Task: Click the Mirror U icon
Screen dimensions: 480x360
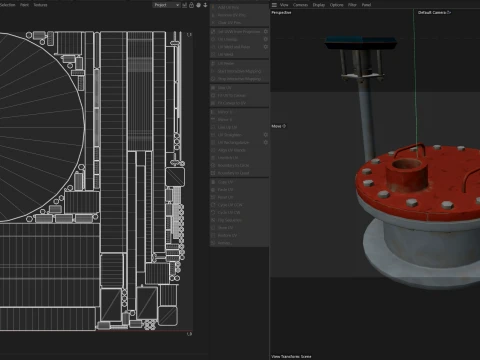Action: [x=213, y=112]
